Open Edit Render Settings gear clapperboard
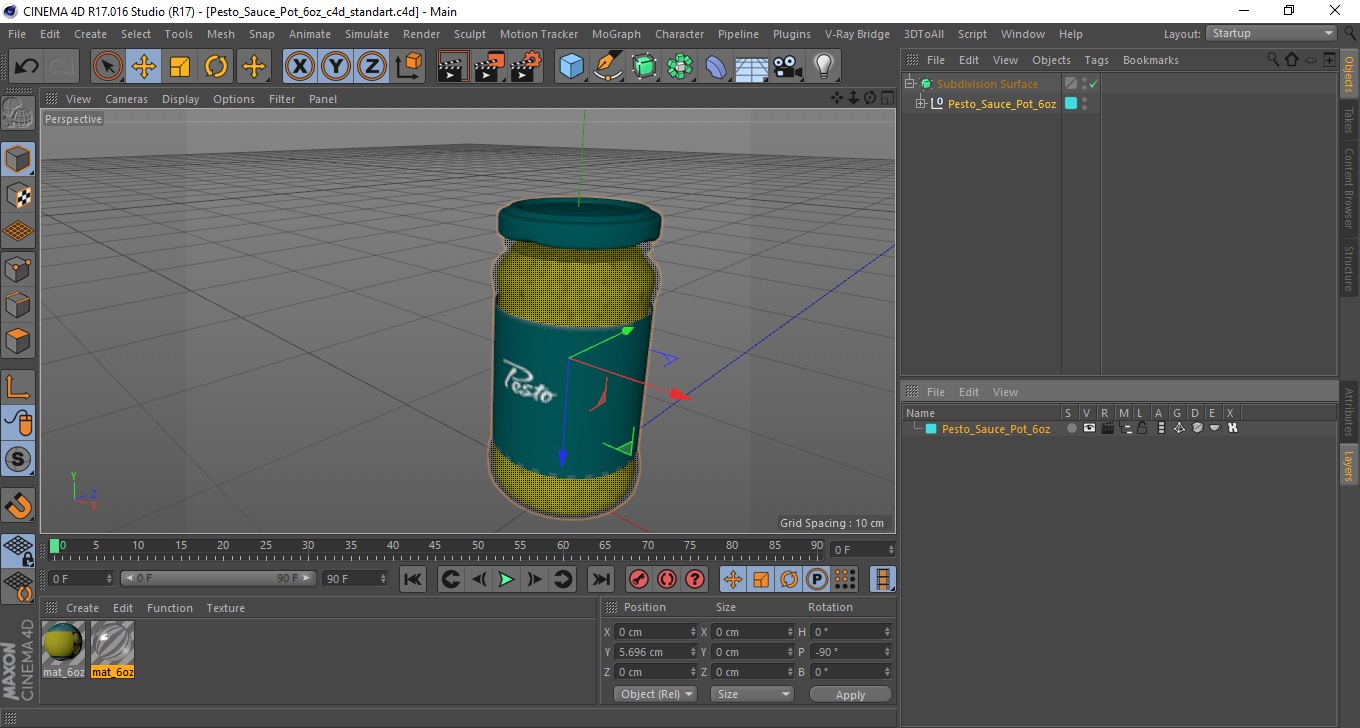The image size is (1360, 728). 526,67
